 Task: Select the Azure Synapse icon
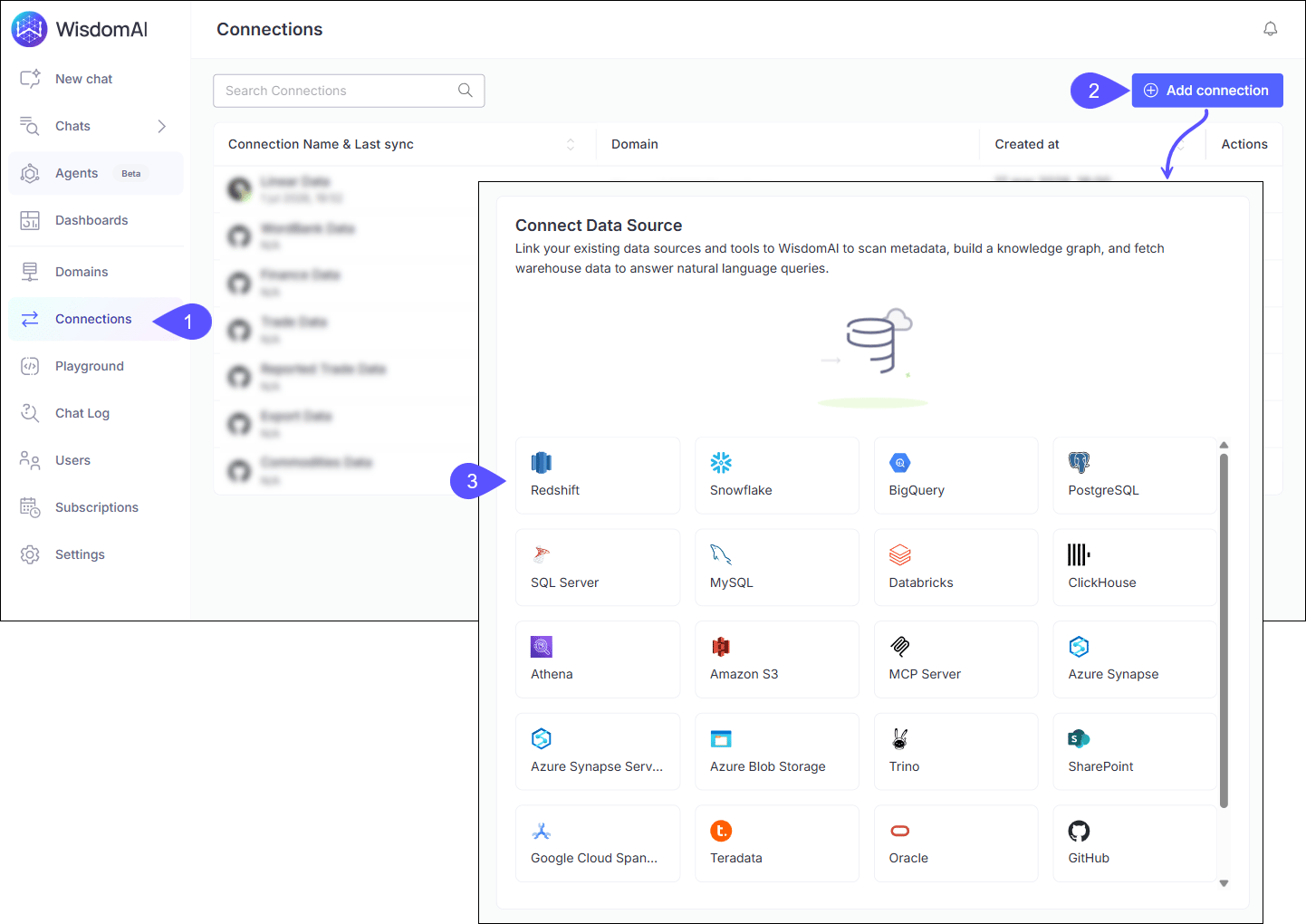(1079, 647)
